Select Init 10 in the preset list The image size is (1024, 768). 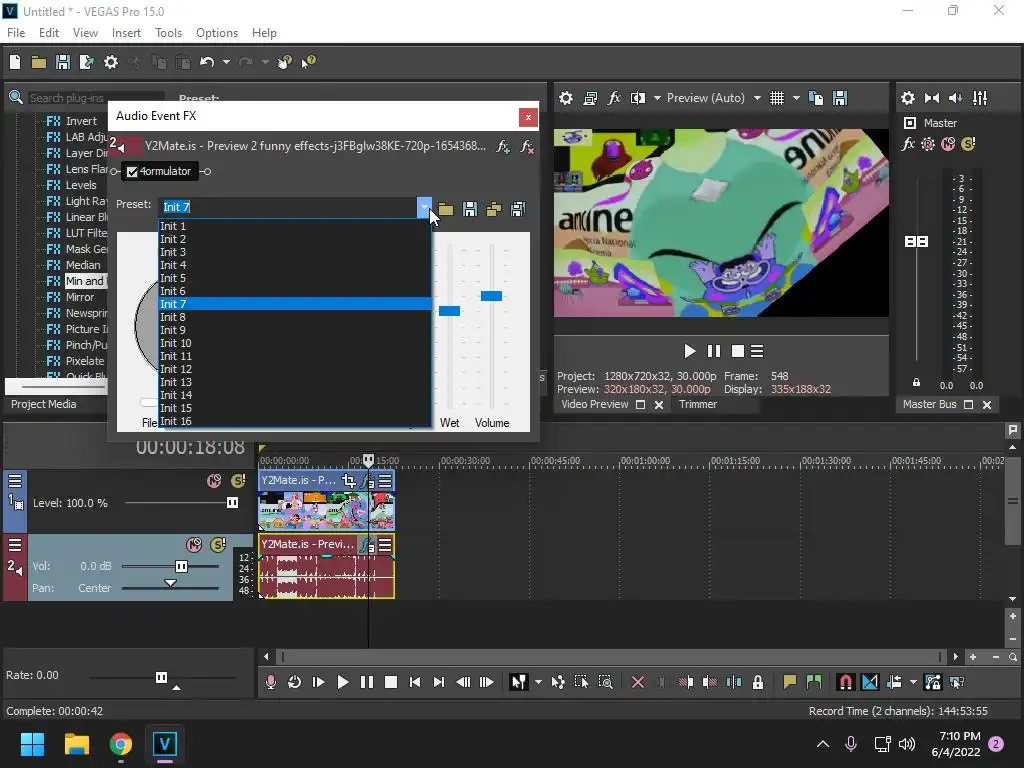295,343
